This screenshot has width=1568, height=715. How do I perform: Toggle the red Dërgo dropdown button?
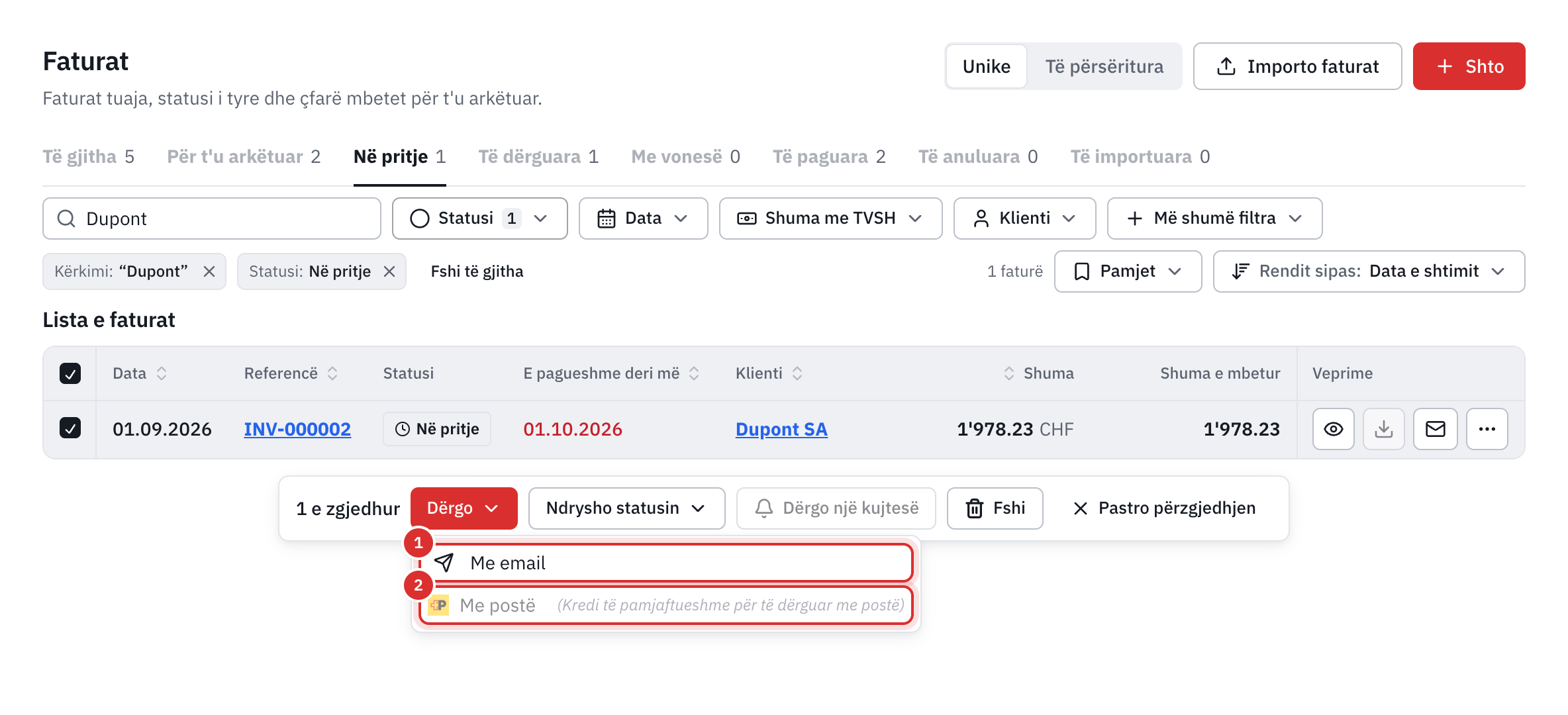(464, 508)
